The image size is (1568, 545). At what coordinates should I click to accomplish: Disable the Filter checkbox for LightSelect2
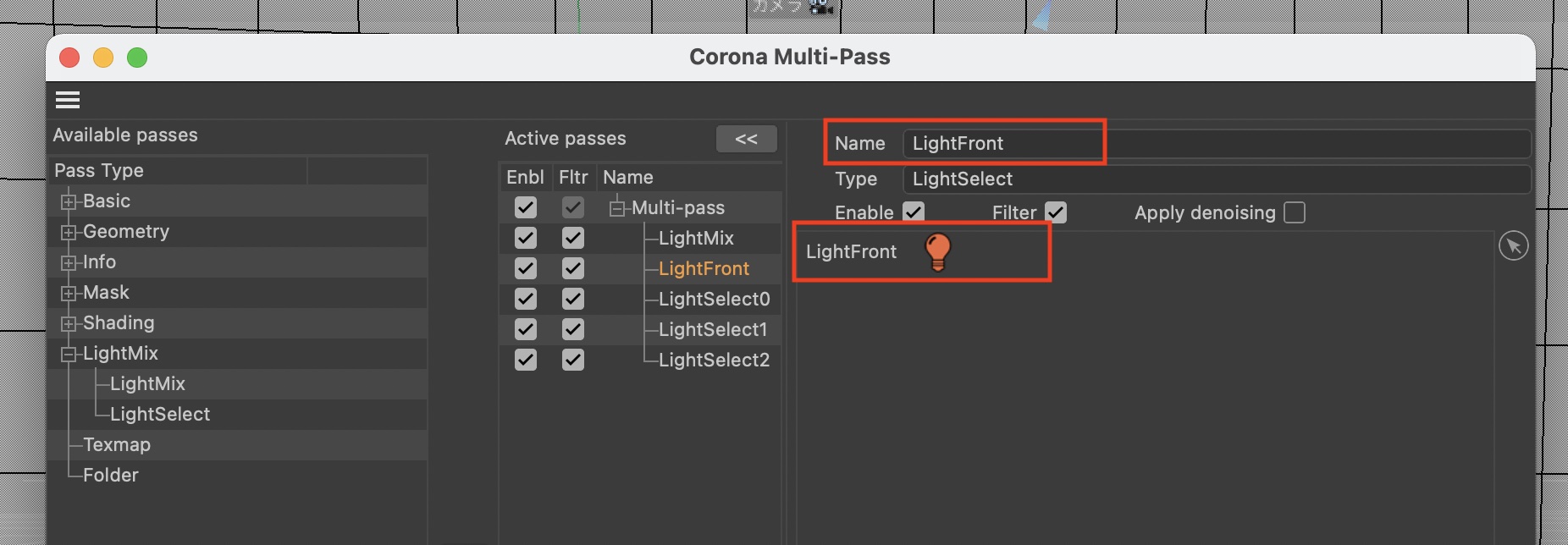(x=573, y=360)
